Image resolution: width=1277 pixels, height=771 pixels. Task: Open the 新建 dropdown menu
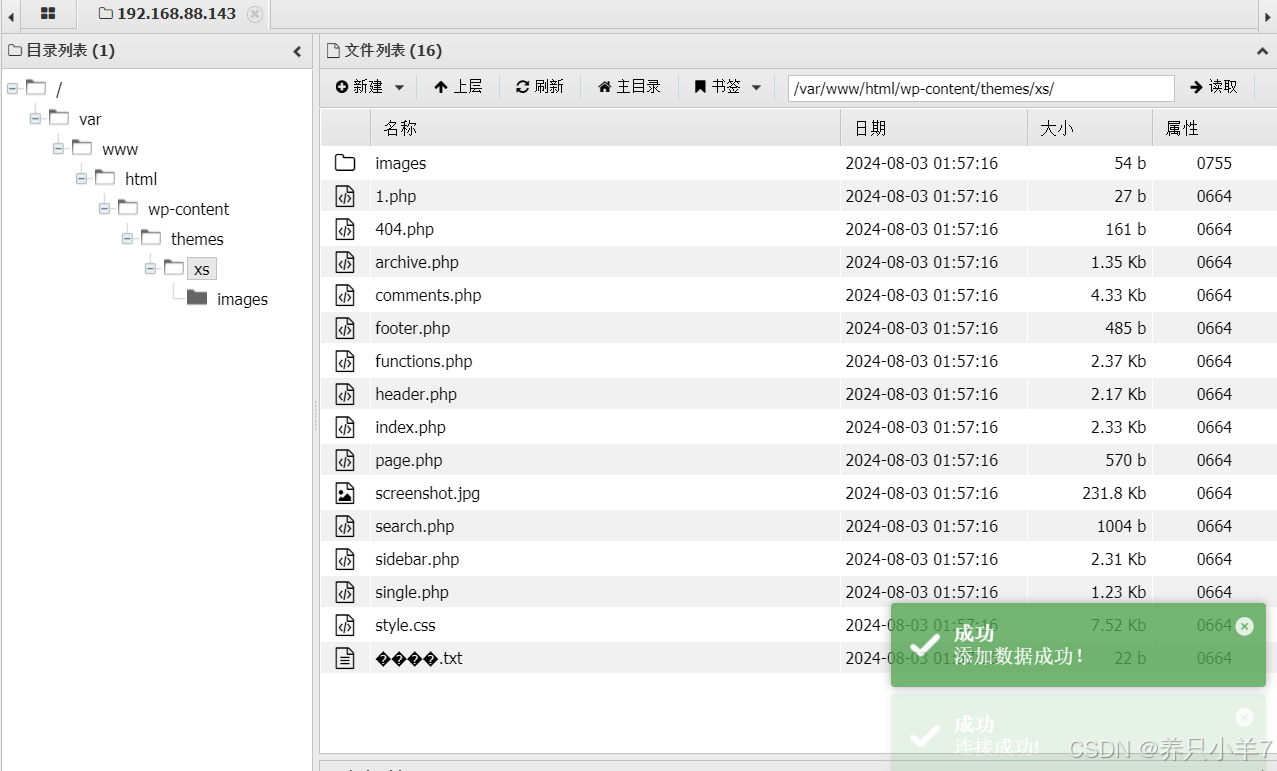tap(369, 87)
